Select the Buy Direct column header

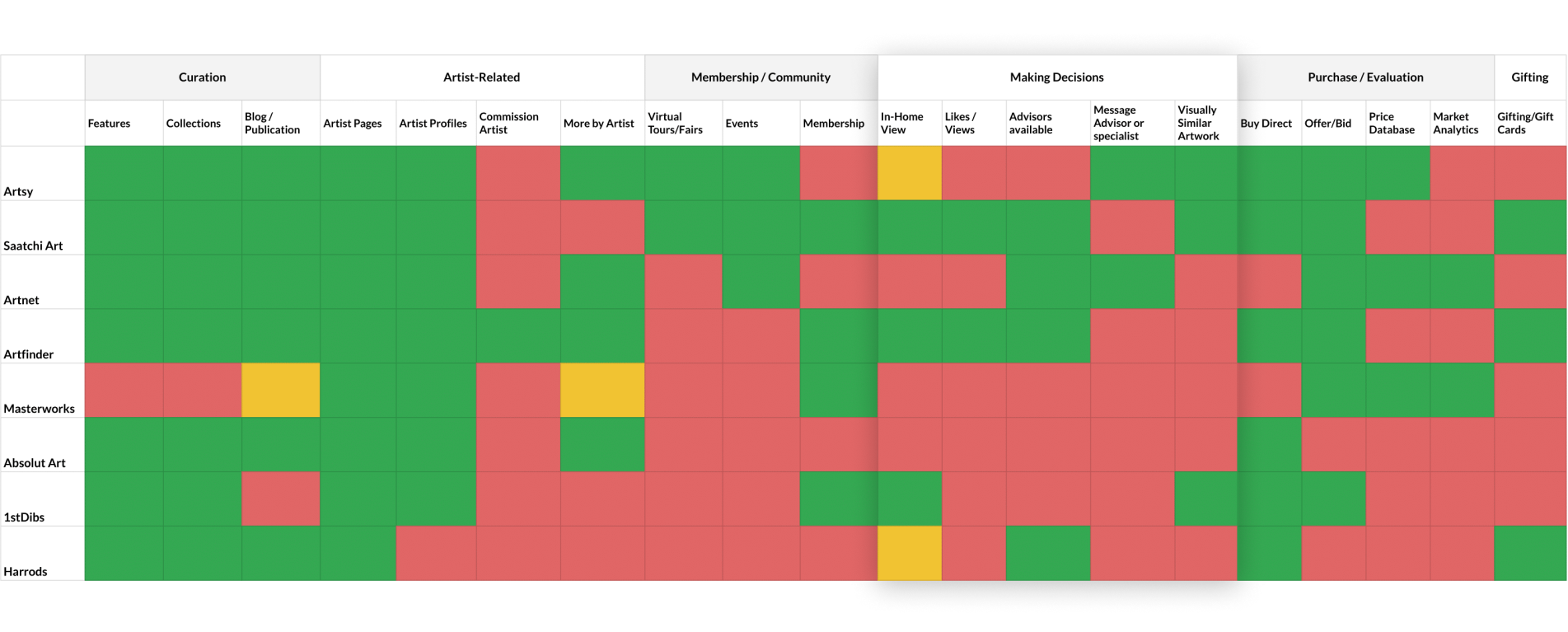click(1269, 124)
